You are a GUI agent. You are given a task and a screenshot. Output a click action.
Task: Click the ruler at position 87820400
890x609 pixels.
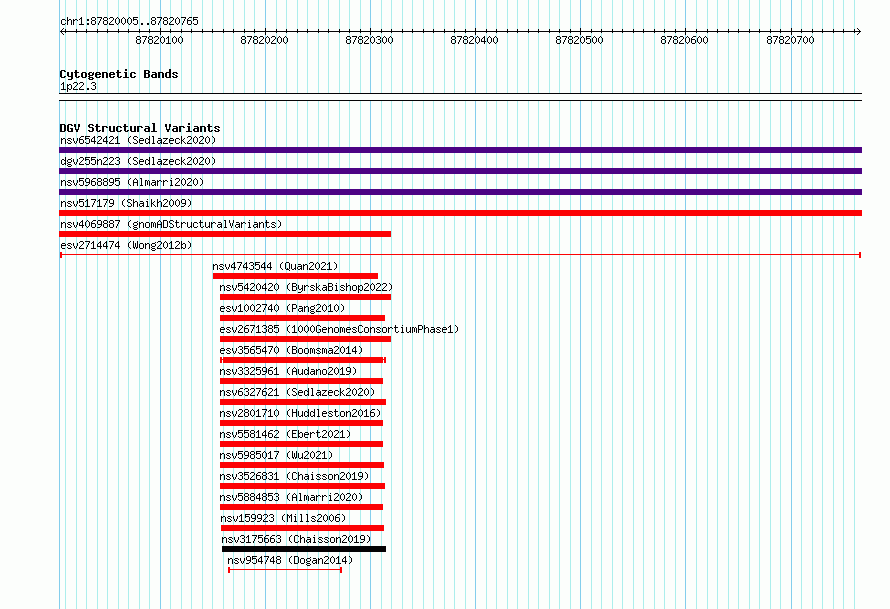[475, 40]
